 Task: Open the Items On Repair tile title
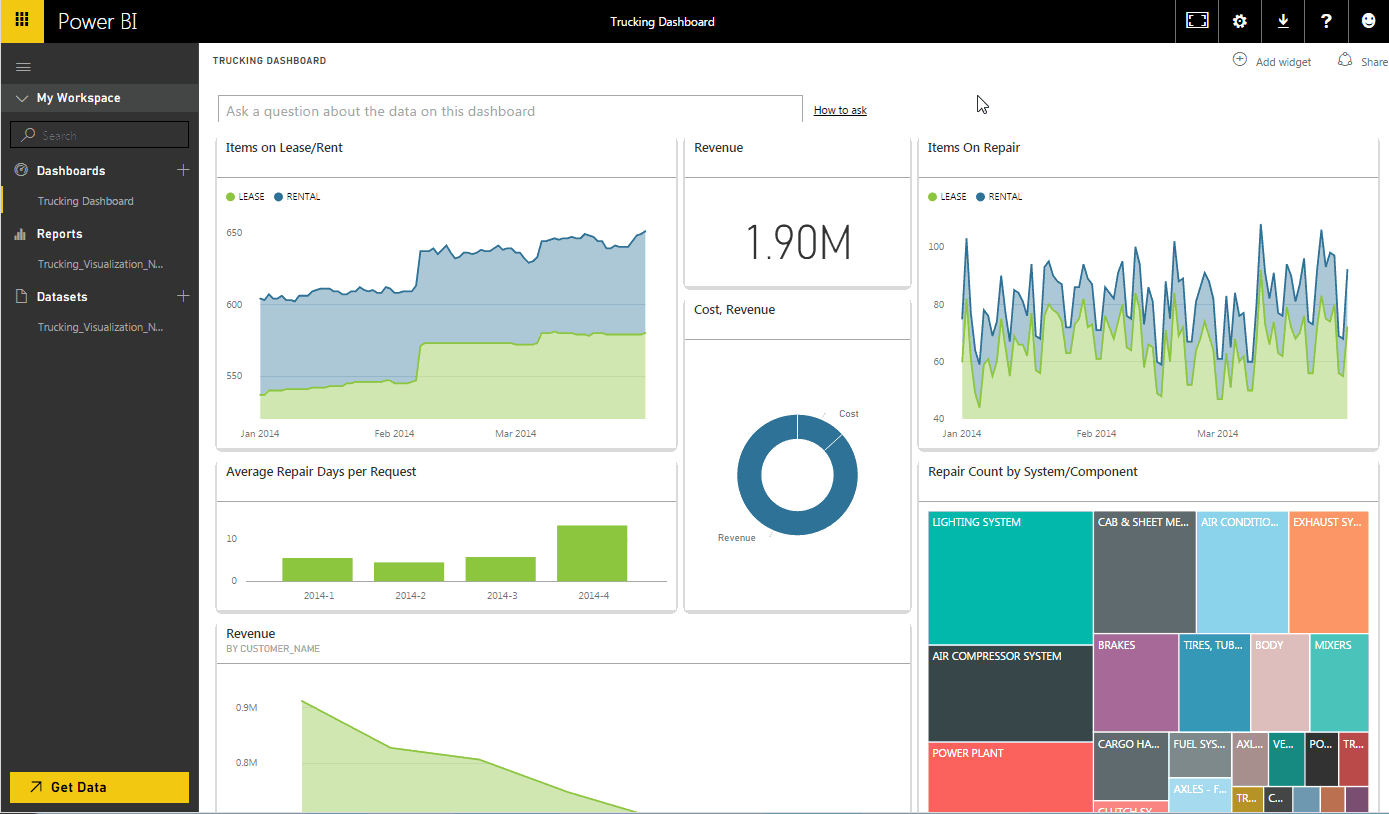click(x=974, y=148)
